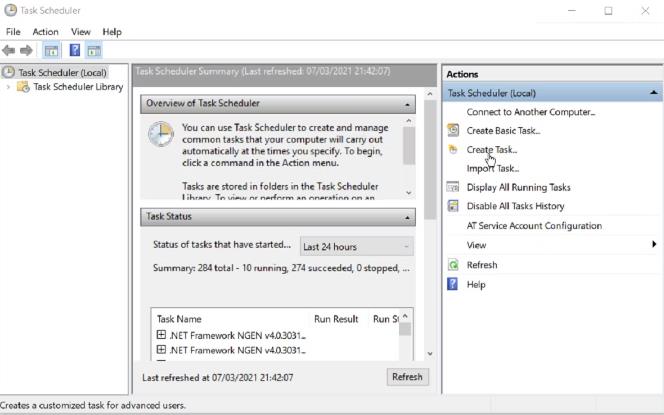Viewport: 664px width, 415px height.
Task: Click Import Task action
Action: 492,169
